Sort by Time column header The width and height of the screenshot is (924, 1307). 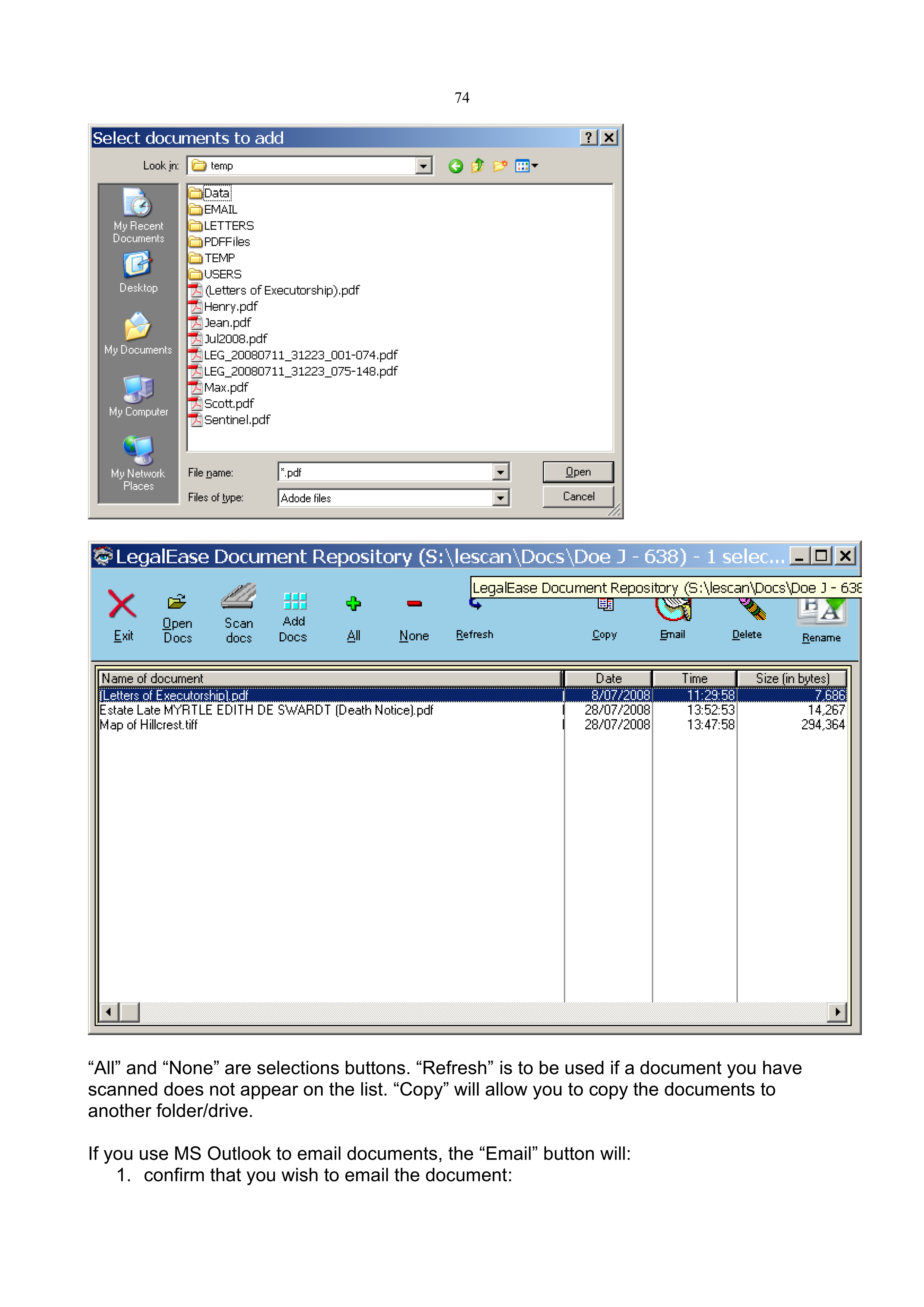pos(695,678)
